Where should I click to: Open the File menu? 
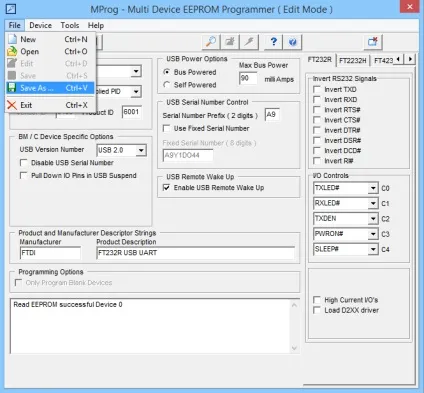point(14,25)
